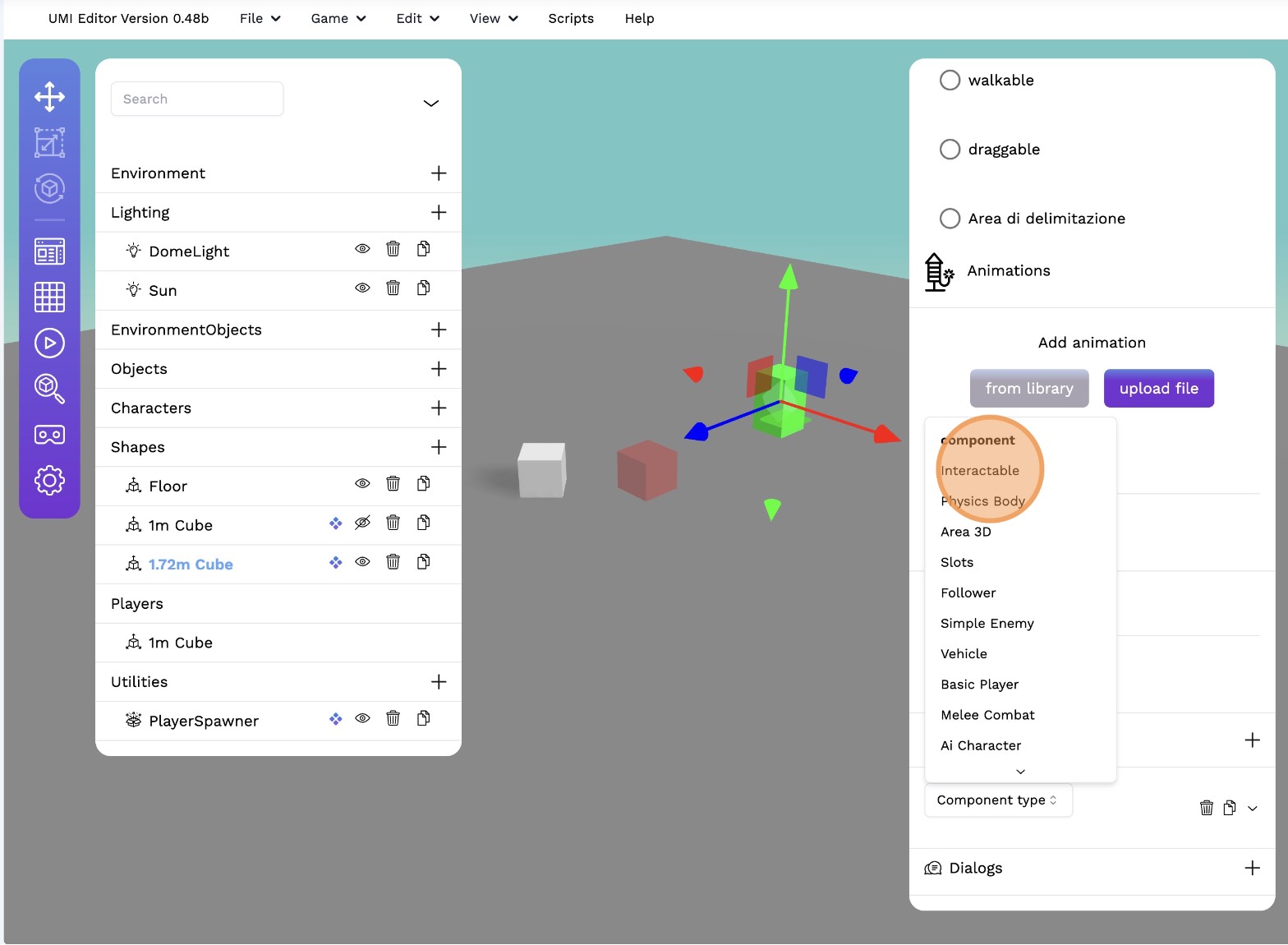Select the move tool in left toolbar
Image resolution: width=1288 pixels, height=945 pixels.
click(x=49, y=96)
